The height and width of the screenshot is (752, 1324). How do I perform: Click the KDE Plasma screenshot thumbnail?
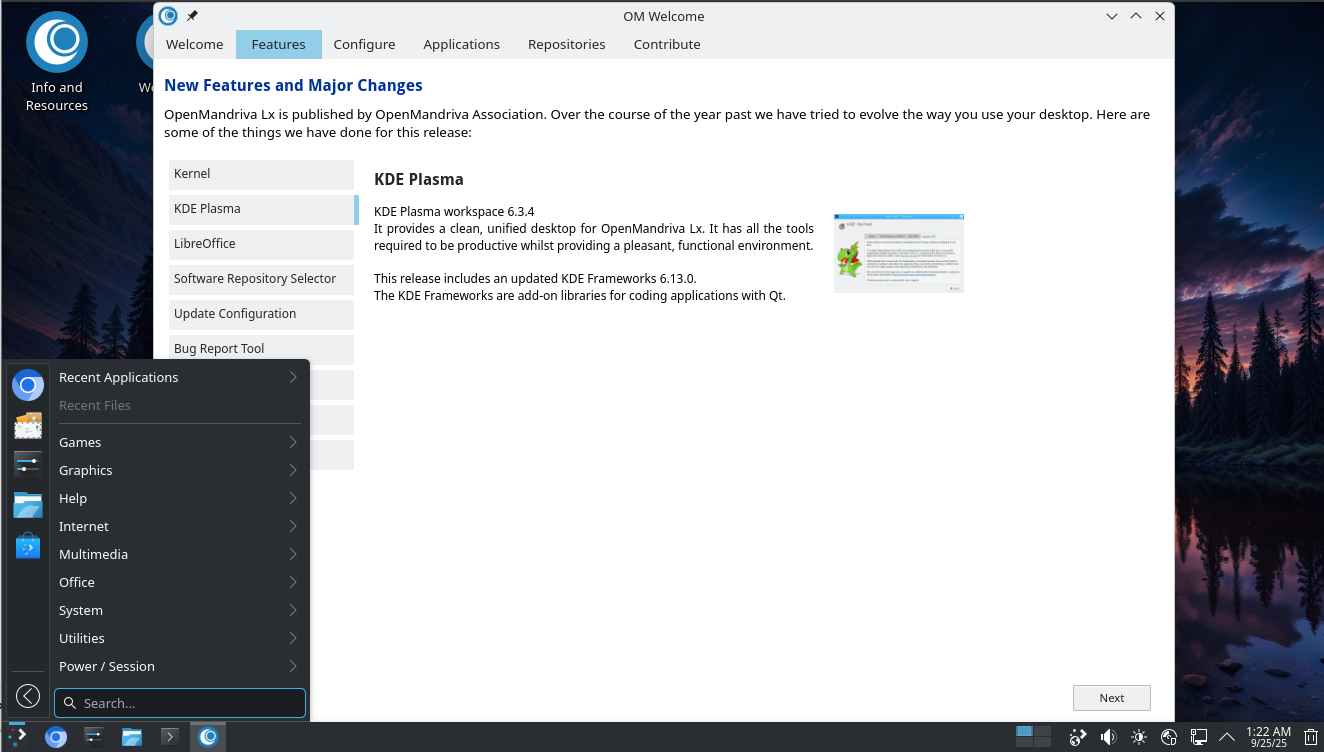[x=898, y=253]
